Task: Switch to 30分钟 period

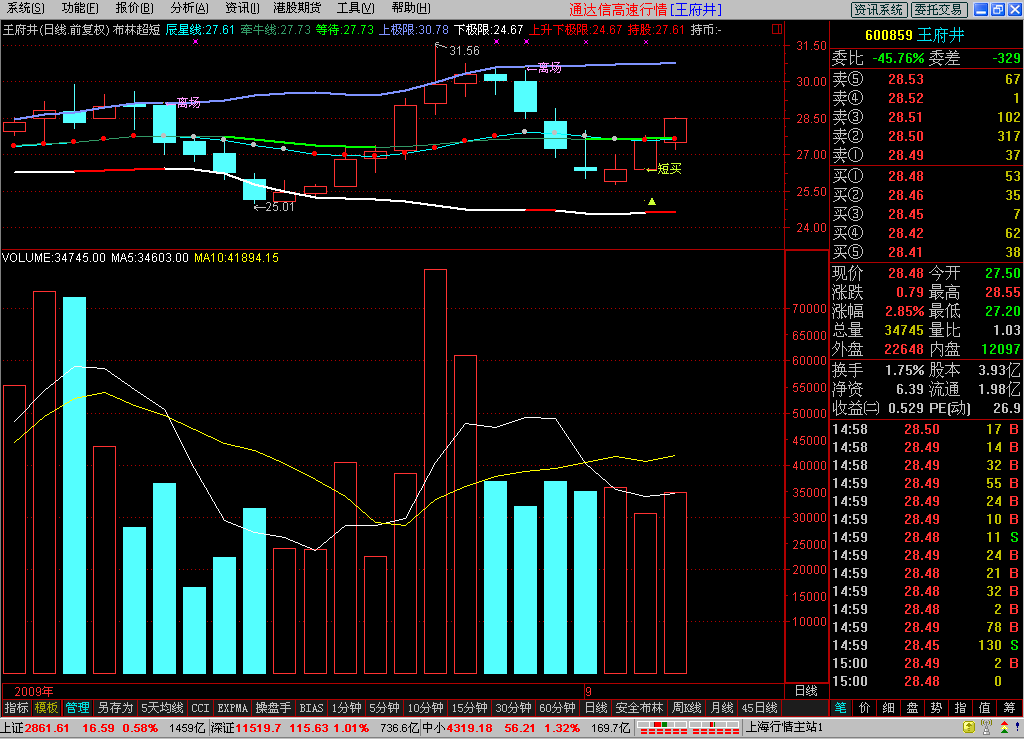Action: click(x=513, y=708)
